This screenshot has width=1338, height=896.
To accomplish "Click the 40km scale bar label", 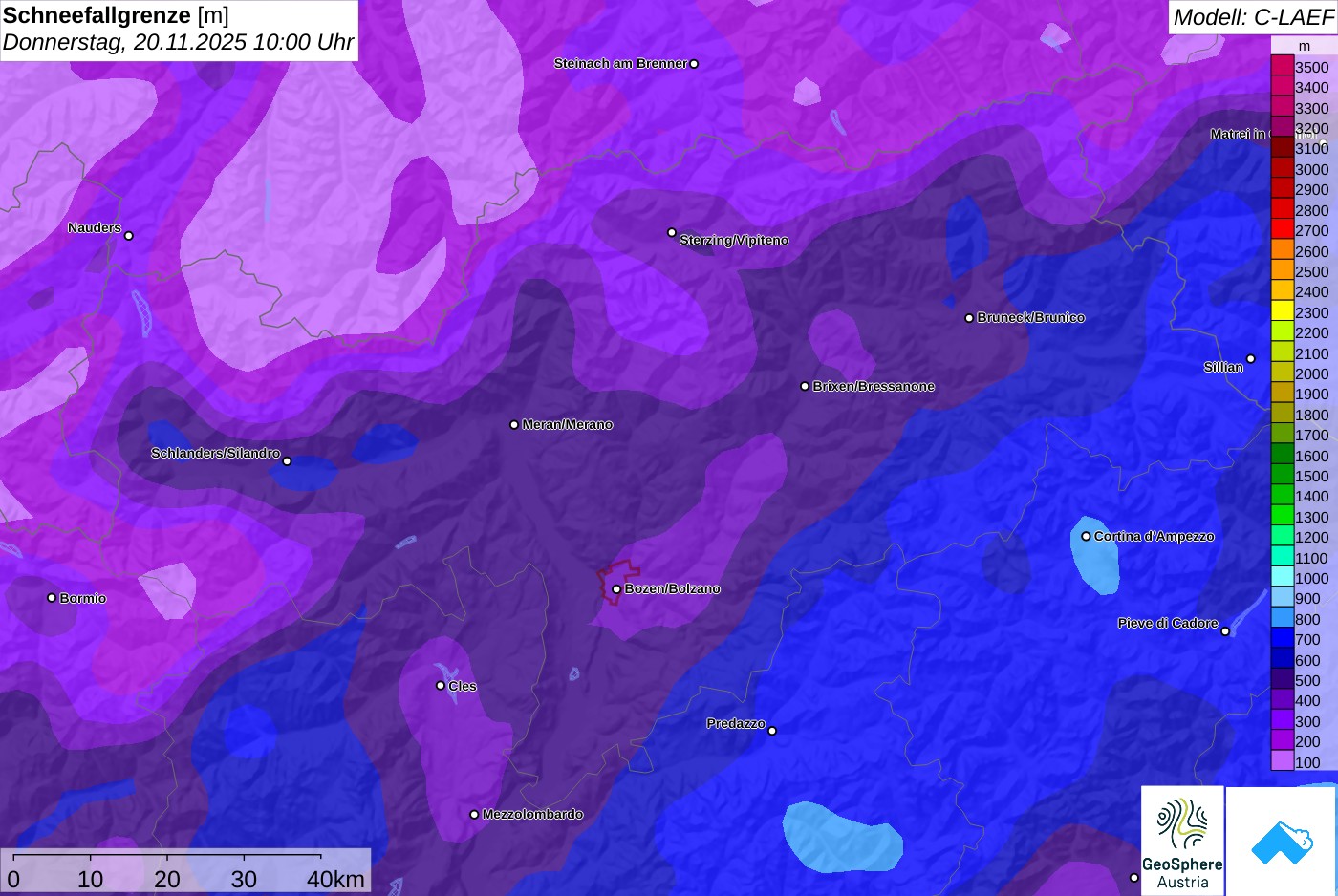I will (335, 880).
